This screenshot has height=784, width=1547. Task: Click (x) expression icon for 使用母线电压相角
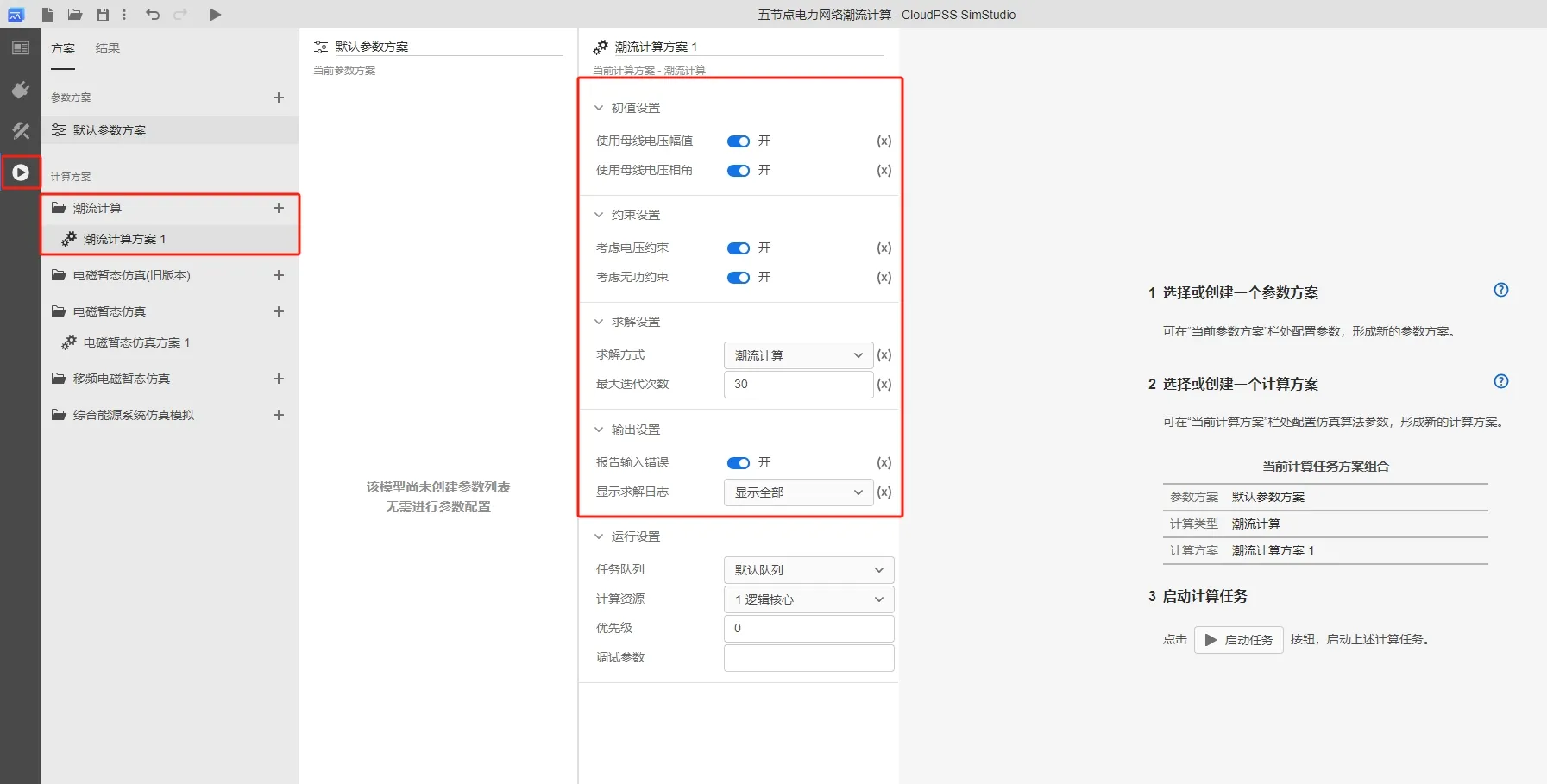tap(884, 170)
